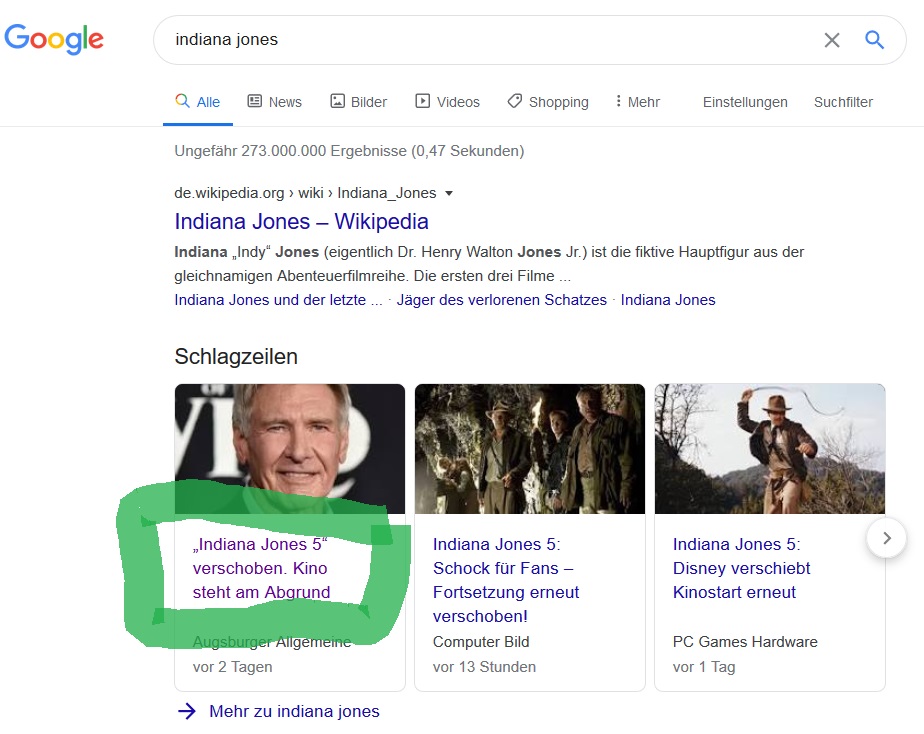Expand the Mehr menu
Screen dimensions: 924x734
click(637, 102)
